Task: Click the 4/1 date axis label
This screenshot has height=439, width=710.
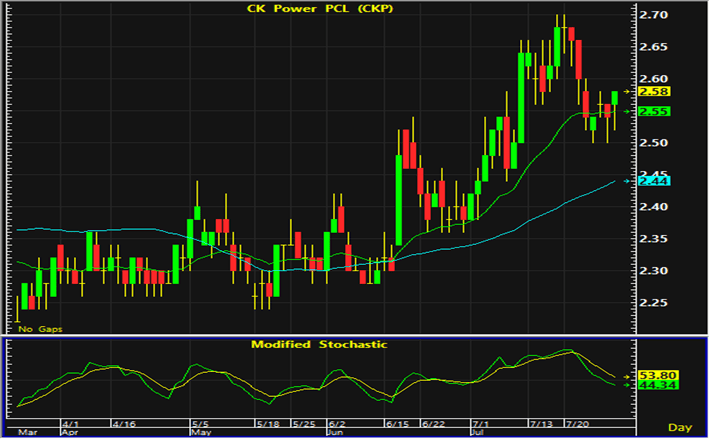Action: [70, 424]
